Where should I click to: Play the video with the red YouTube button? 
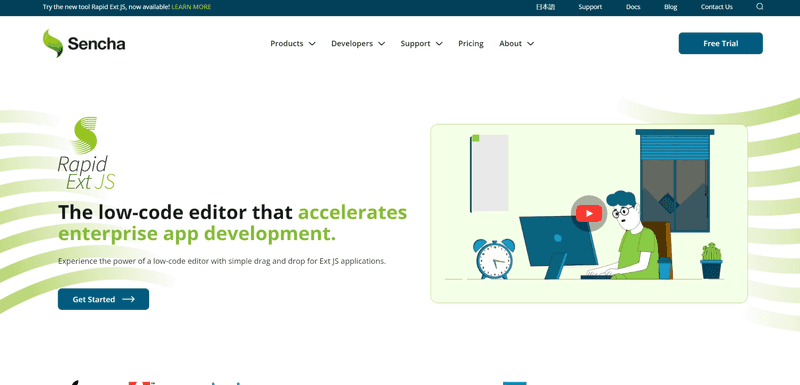pos(589,213)
